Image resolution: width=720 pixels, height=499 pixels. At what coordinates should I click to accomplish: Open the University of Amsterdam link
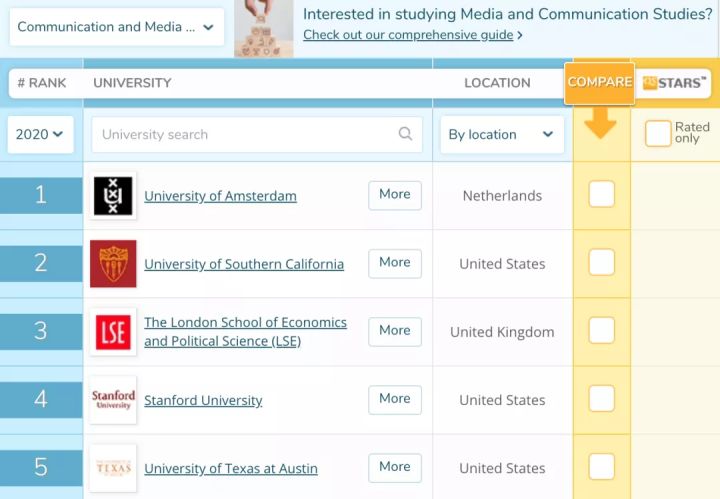tap(220, 196)
